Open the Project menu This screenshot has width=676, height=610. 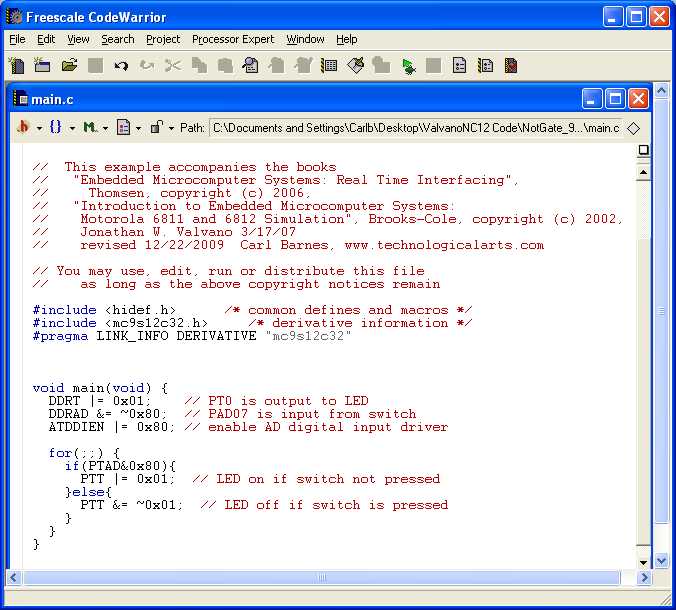163,39
